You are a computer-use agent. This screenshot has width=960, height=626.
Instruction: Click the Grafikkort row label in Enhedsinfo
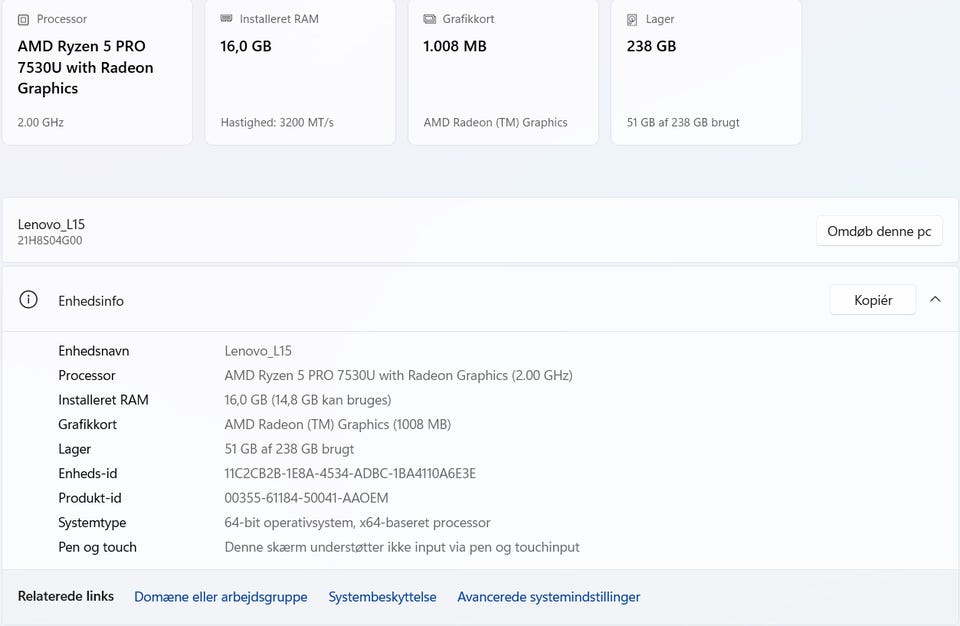click(87, 424)
